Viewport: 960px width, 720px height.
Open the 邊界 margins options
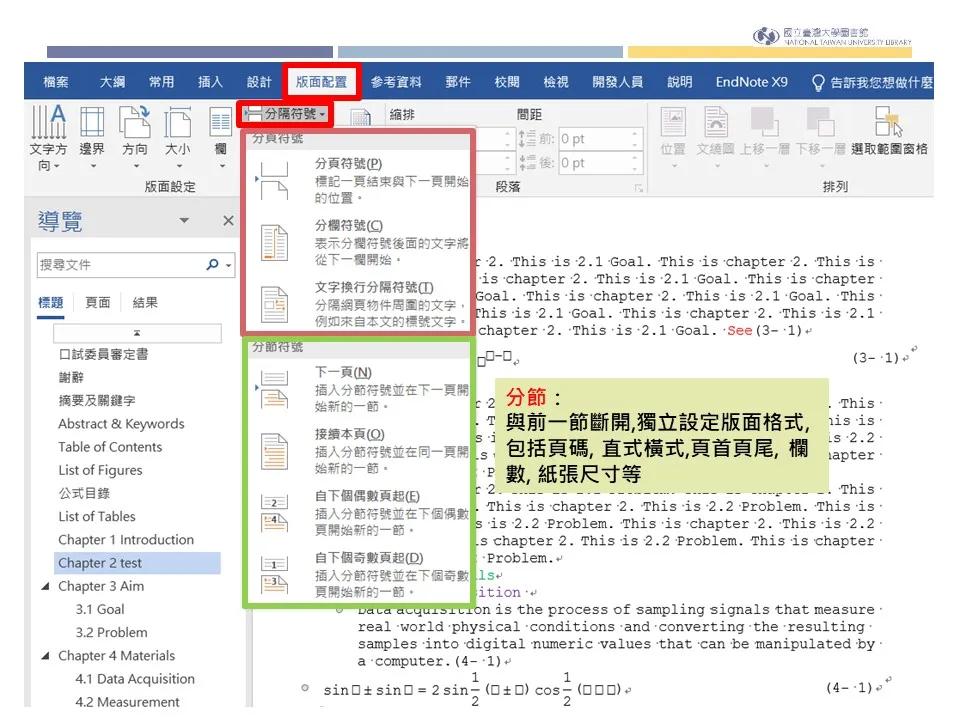91,140
